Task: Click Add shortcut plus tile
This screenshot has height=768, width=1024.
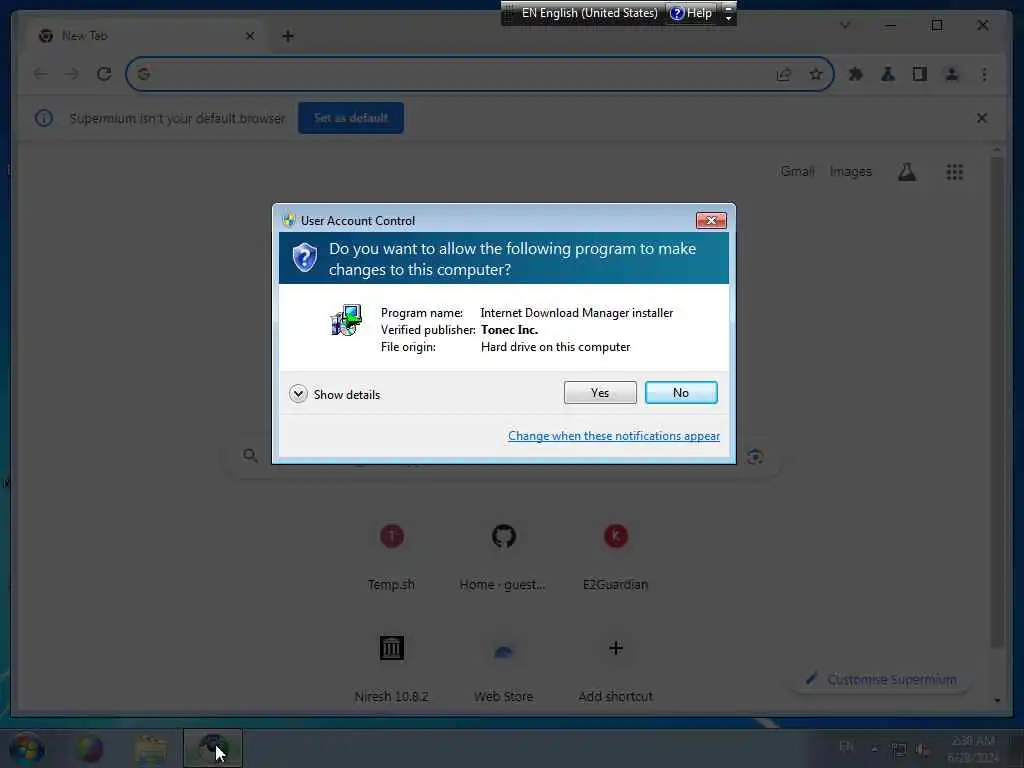Action: 615,667
